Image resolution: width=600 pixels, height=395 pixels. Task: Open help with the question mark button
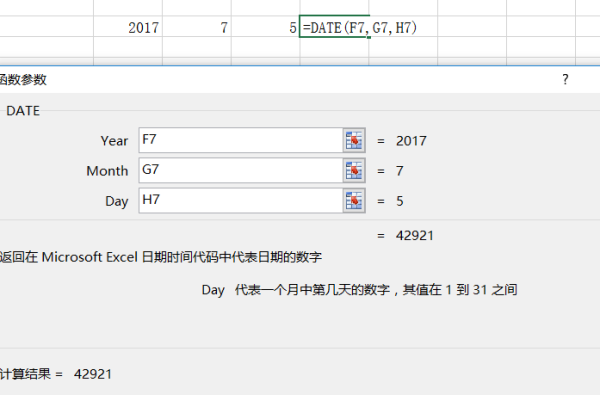click(x=565, y=80)
